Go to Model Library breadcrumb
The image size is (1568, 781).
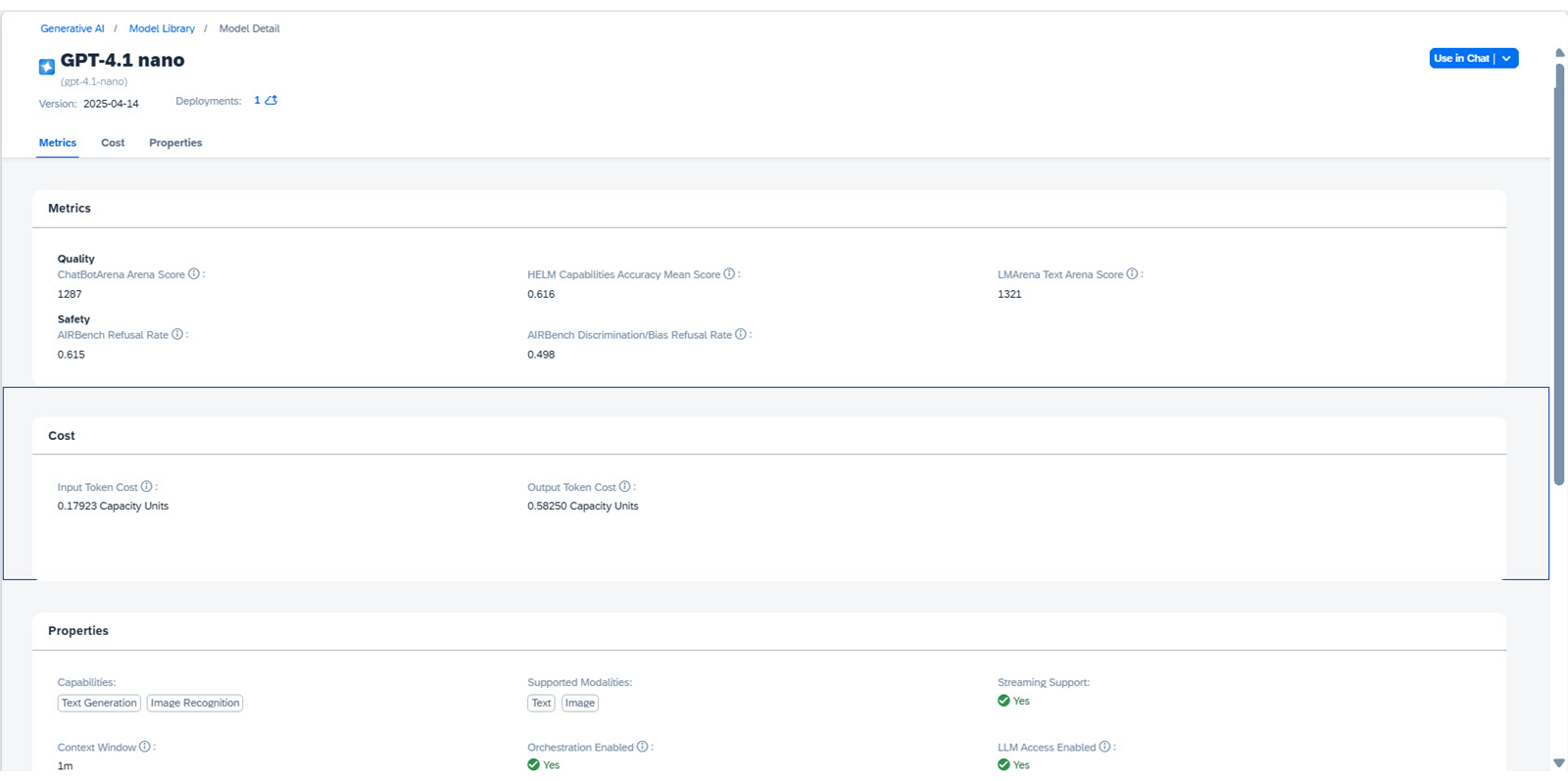[x=162, y=28]
